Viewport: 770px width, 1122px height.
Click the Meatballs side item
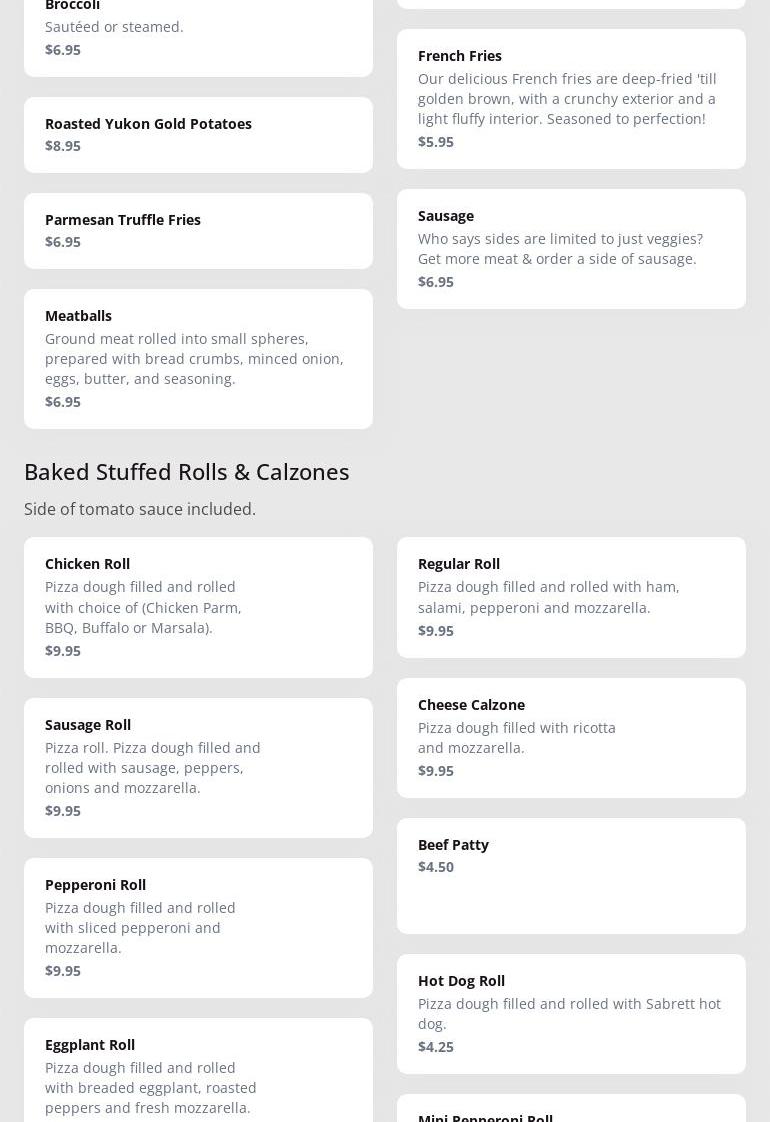(x=198, y=359)
